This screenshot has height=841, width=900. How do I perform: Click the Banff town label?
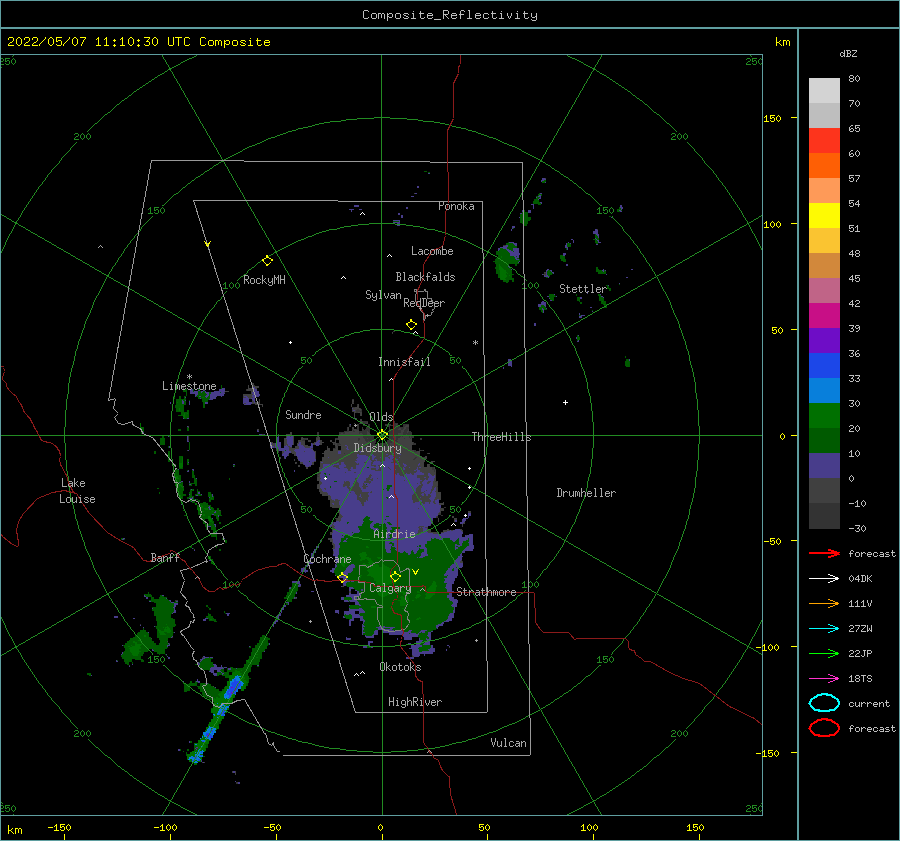[165, 557]
